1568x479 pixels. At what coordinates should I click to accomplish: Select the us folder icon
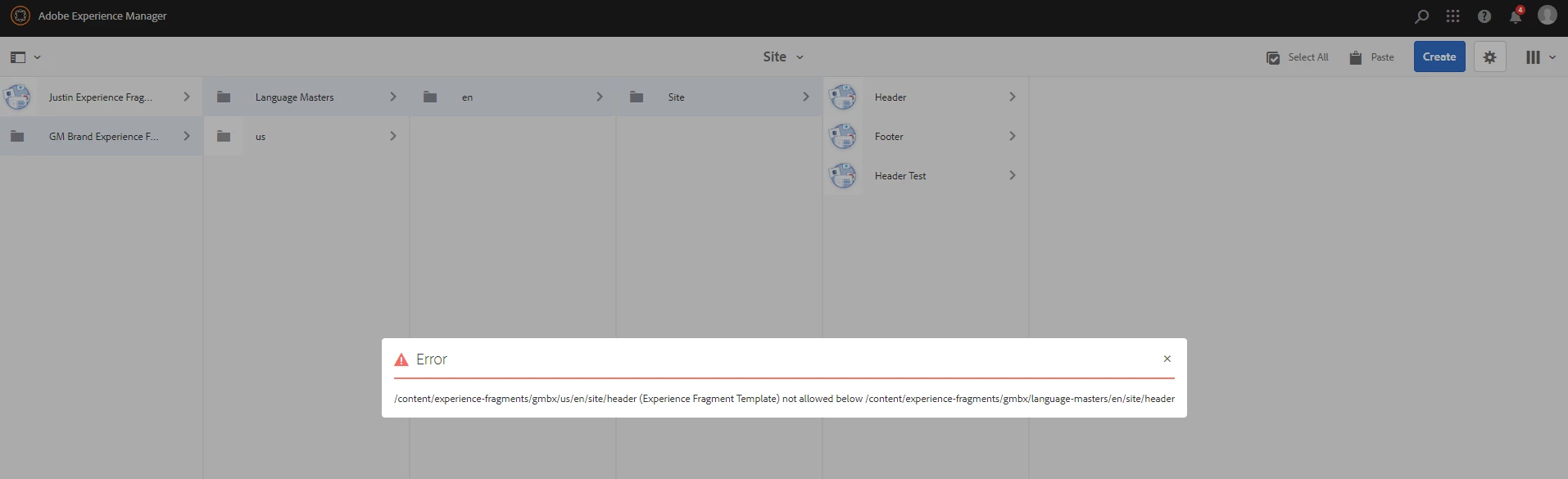point(224,136)
